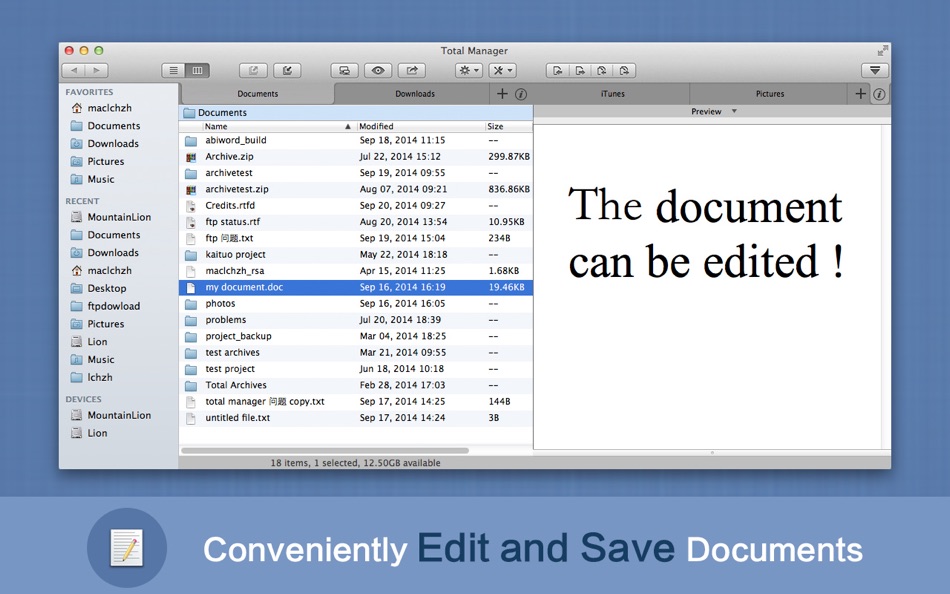Select the problems folder
950x594 pixels.
[356, 321]
